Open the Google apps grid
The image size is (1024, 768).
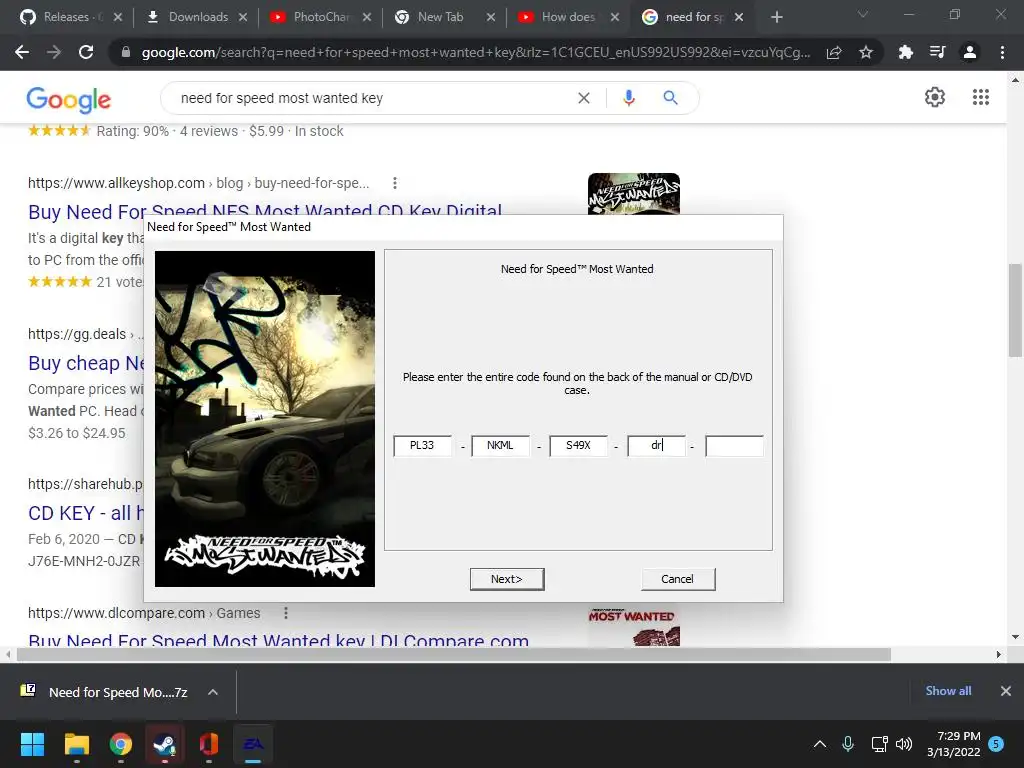[981, 97]
